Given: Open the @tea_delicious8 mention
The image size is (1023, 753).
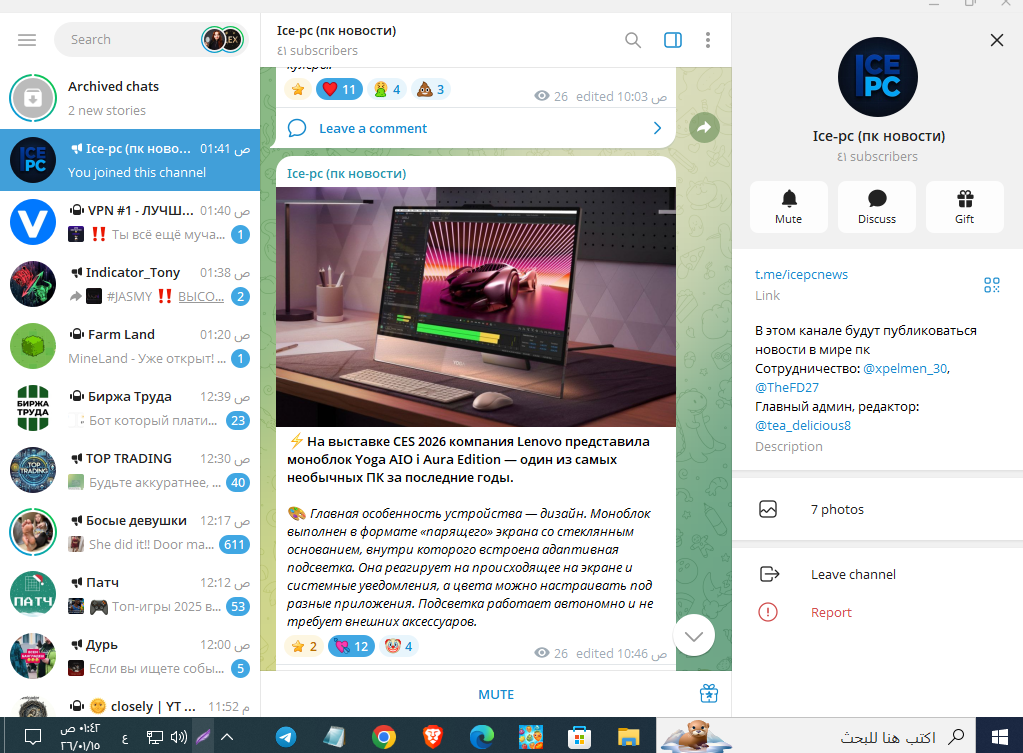Looking at the screenshot, I should (x=802, y=425).
